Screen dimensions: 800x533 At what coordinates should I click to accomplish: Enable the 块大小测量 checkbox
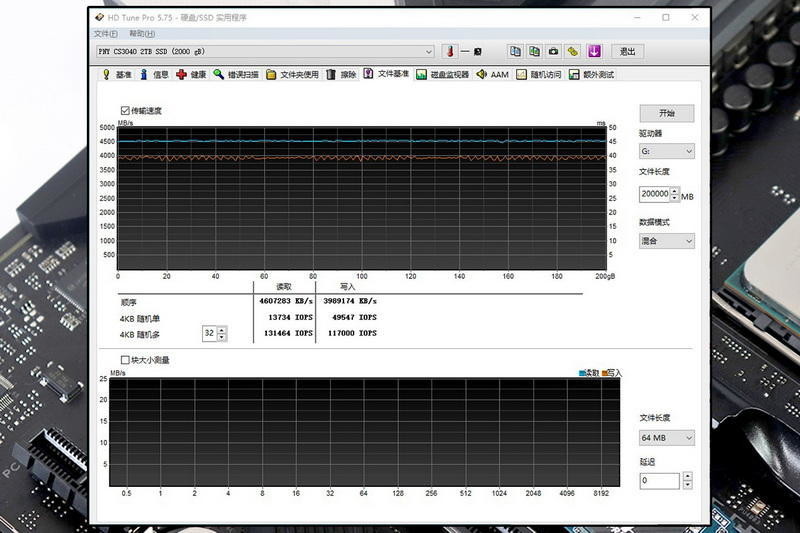pos(125,359)
